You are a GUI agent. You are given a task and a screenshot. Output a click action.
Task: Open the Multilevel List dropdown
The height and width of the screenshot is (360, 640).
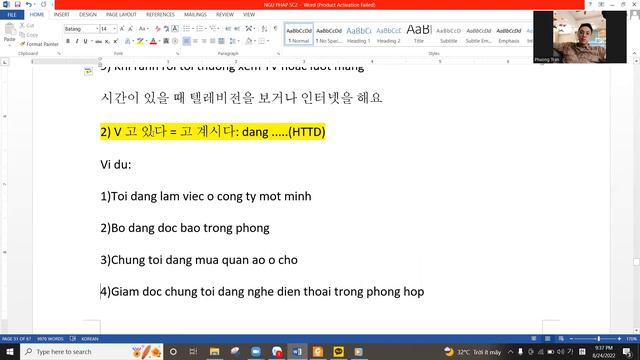tap(213, 29)
